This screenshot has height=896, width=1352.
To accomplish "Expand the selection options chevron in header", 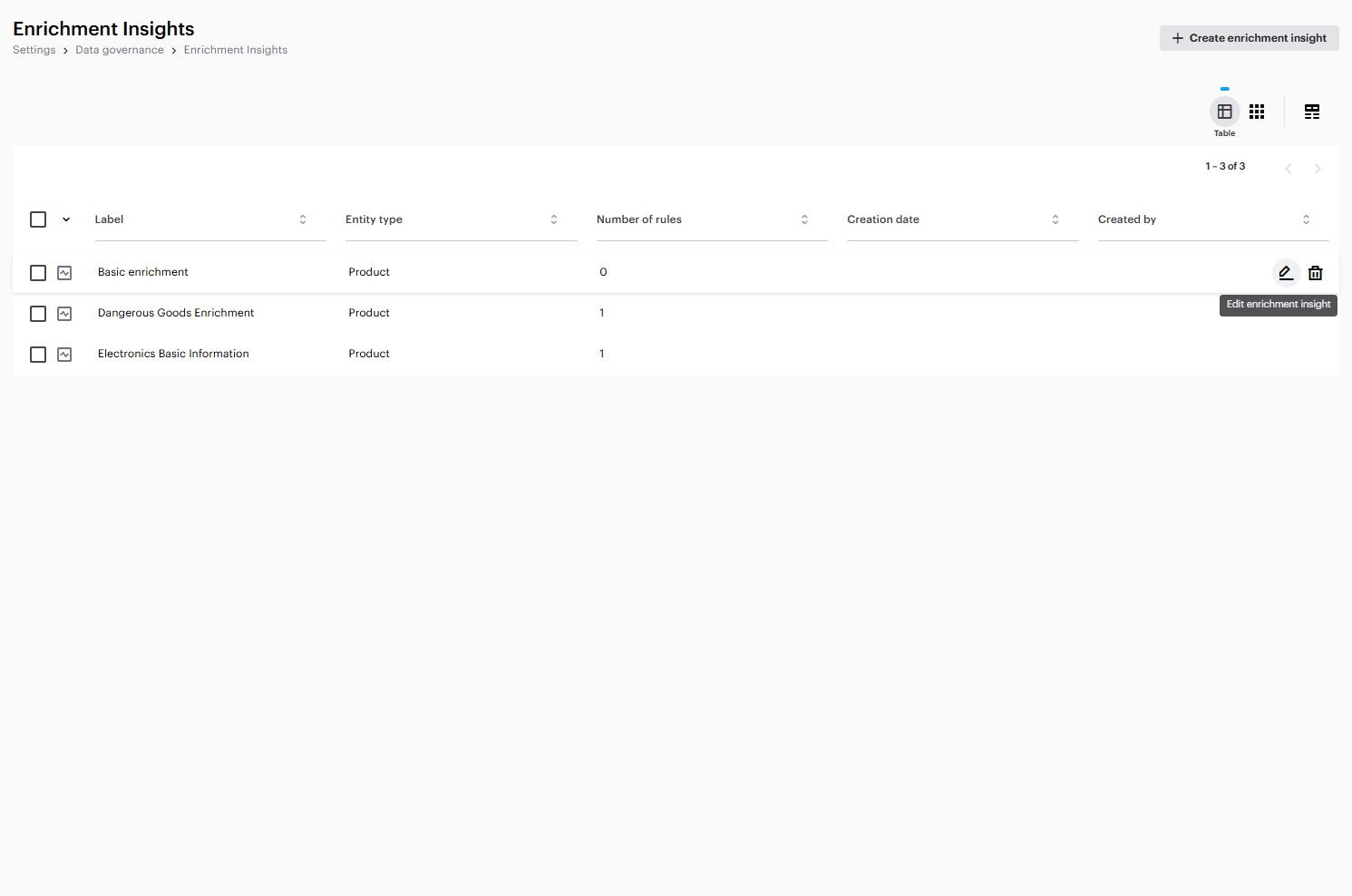I will click(x=66, y=219).
